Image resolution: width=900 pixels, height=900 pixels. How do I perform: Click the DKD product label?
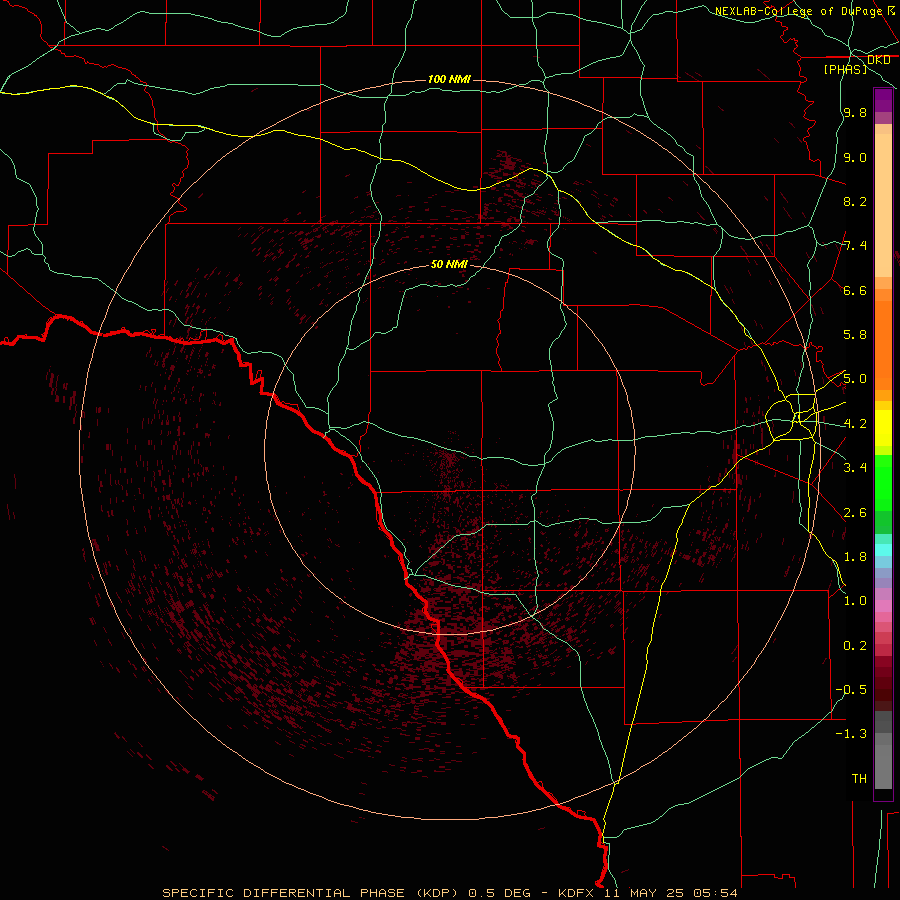click(x=878, y=60)
